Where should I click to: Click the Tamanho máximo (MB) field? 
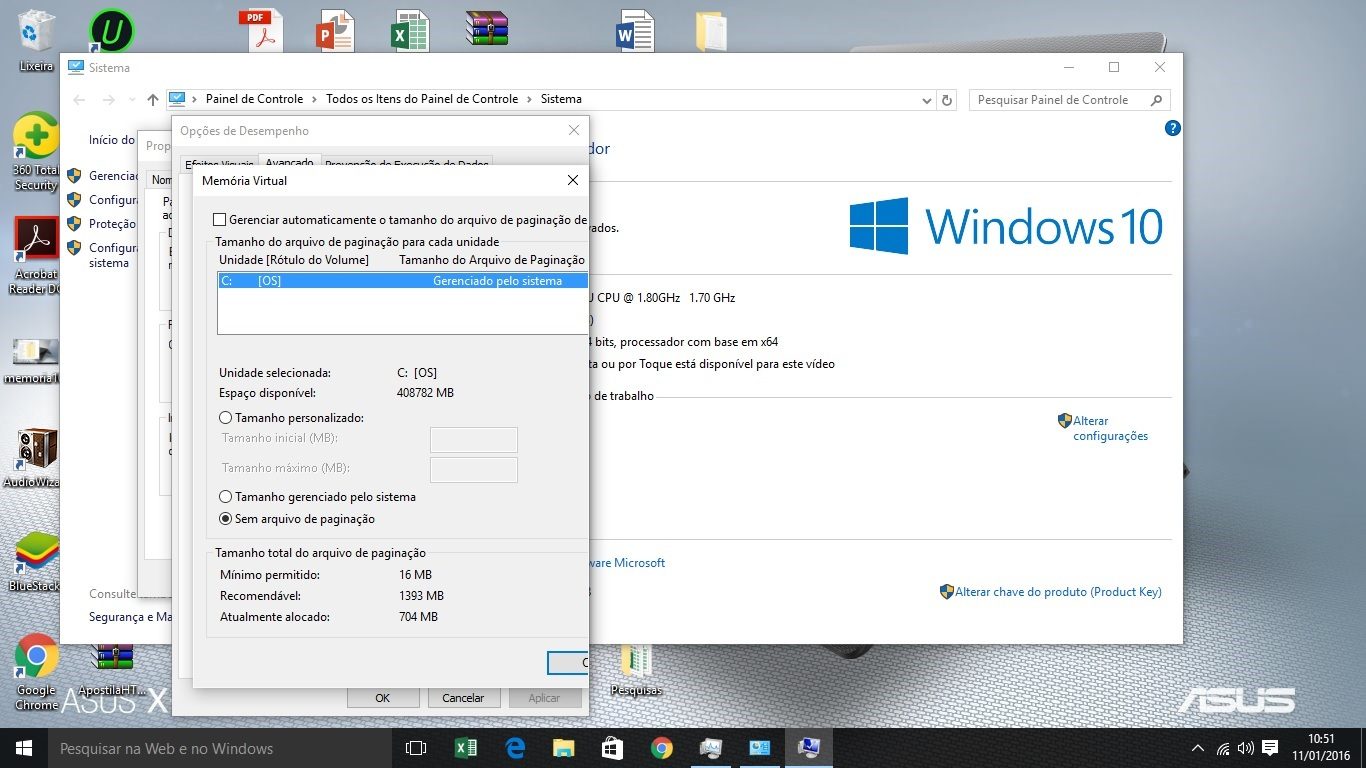coord(473,470)
